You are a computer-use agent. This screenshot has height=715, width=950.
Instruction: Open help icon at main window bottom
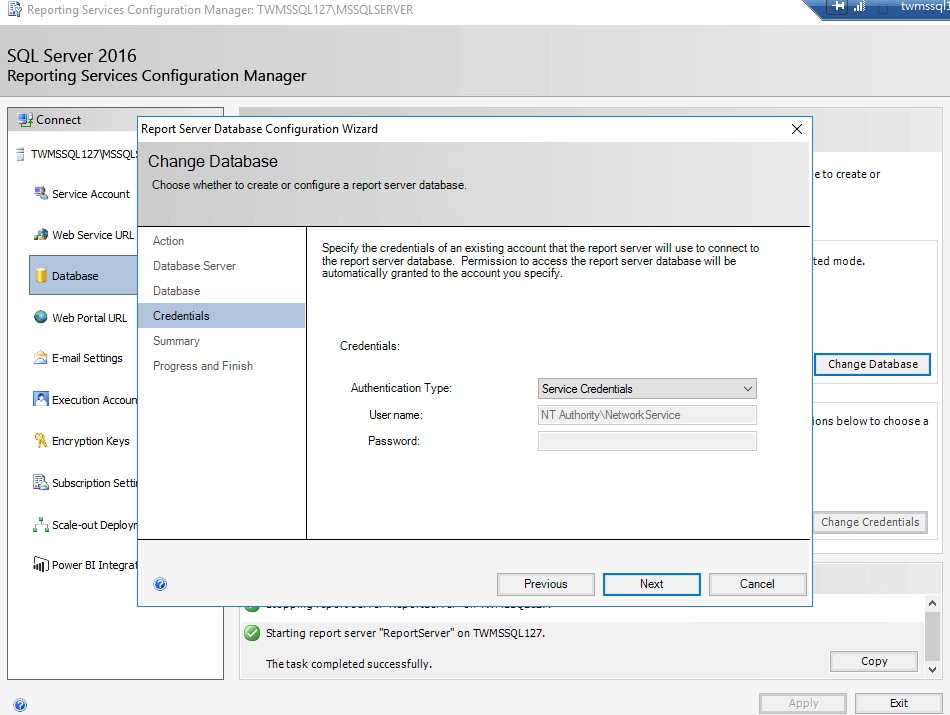[x=20, y=705]
